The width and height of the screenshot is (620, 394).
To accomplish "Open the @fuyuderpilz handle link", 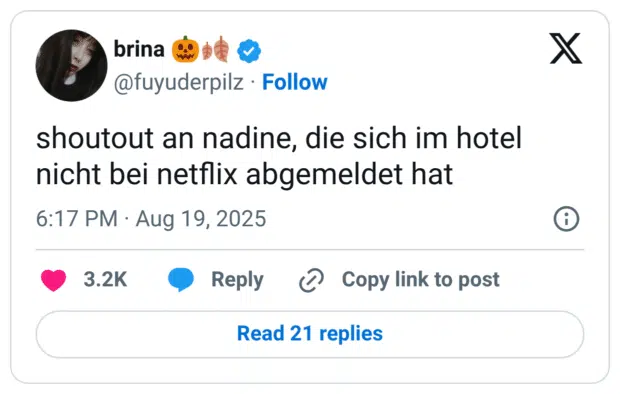I will (179, 83).
